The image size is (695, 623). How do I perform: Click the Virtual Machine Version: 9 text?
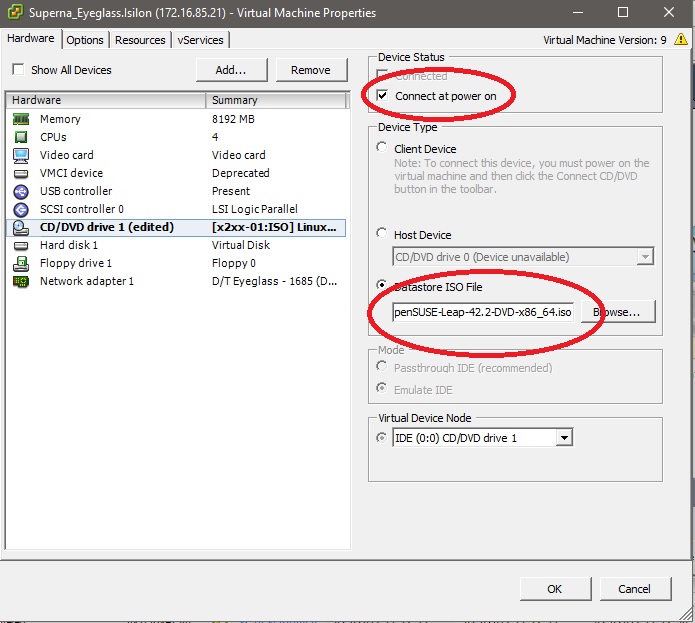[x=605, y=40]
